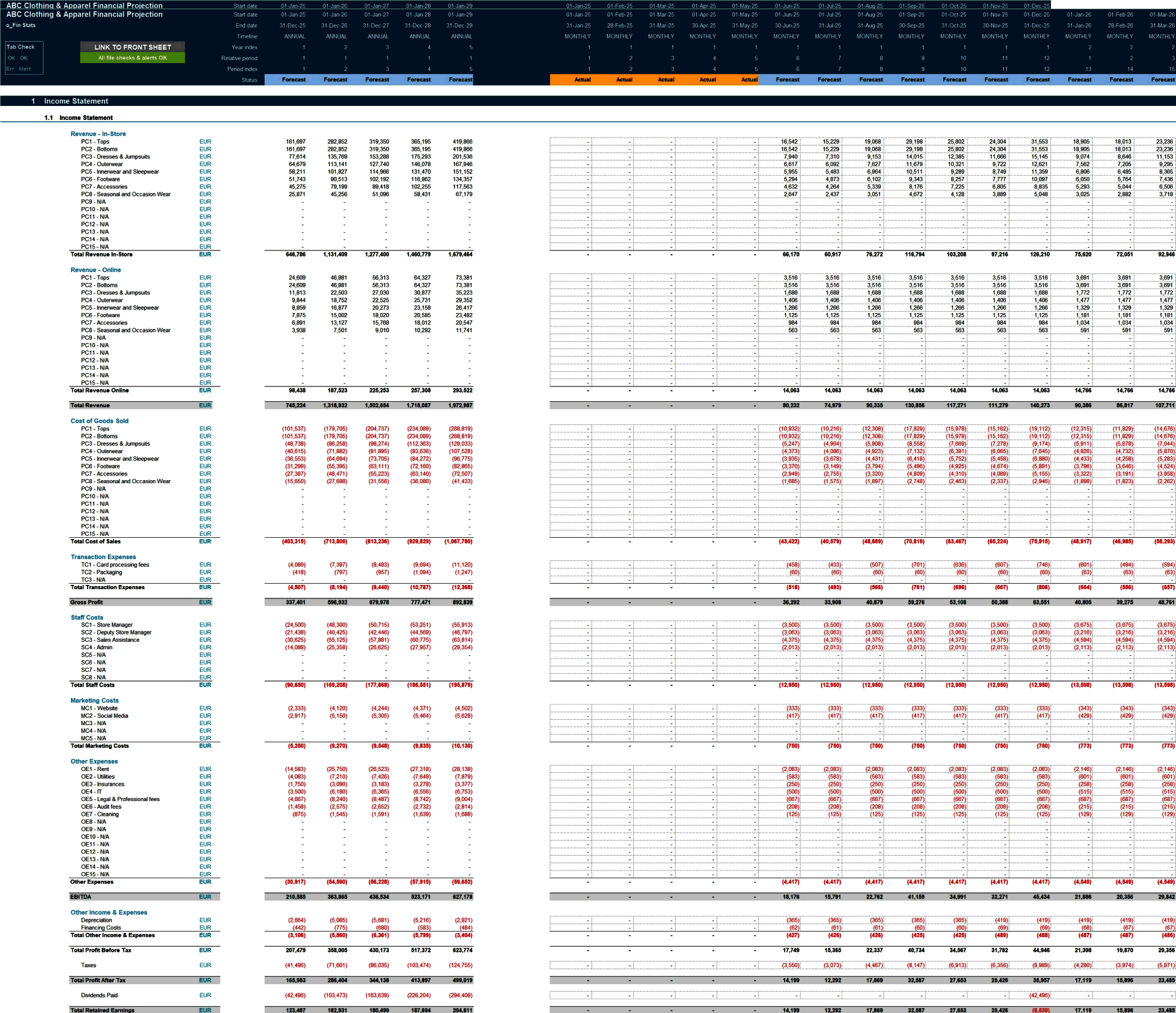
Task: Click the Alert text in Tab Check box
Action: [24, 69]
